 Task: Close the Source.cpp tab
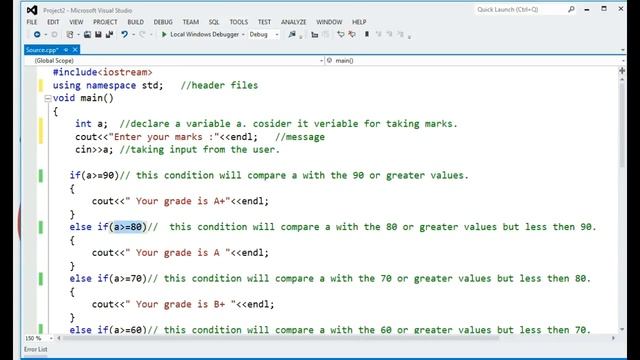[75, 50]
